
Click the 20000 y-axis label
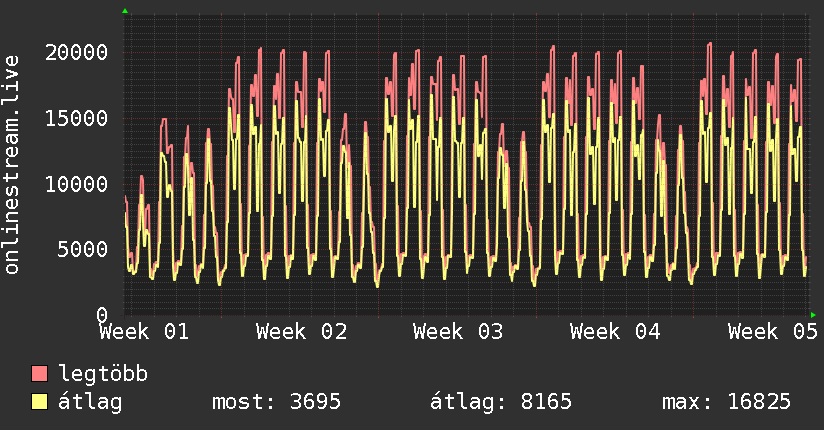click(x=77, y=53)
